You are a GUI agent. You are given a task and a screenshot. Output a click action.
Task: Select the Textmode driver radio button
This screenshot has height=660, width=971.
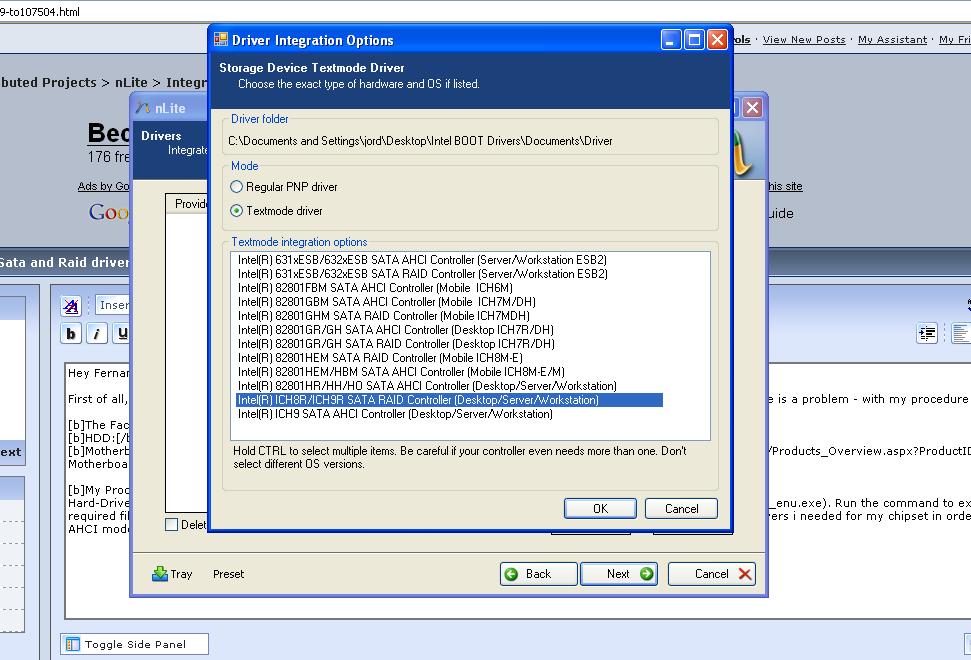pyautogui.click(x=236, y=210)
